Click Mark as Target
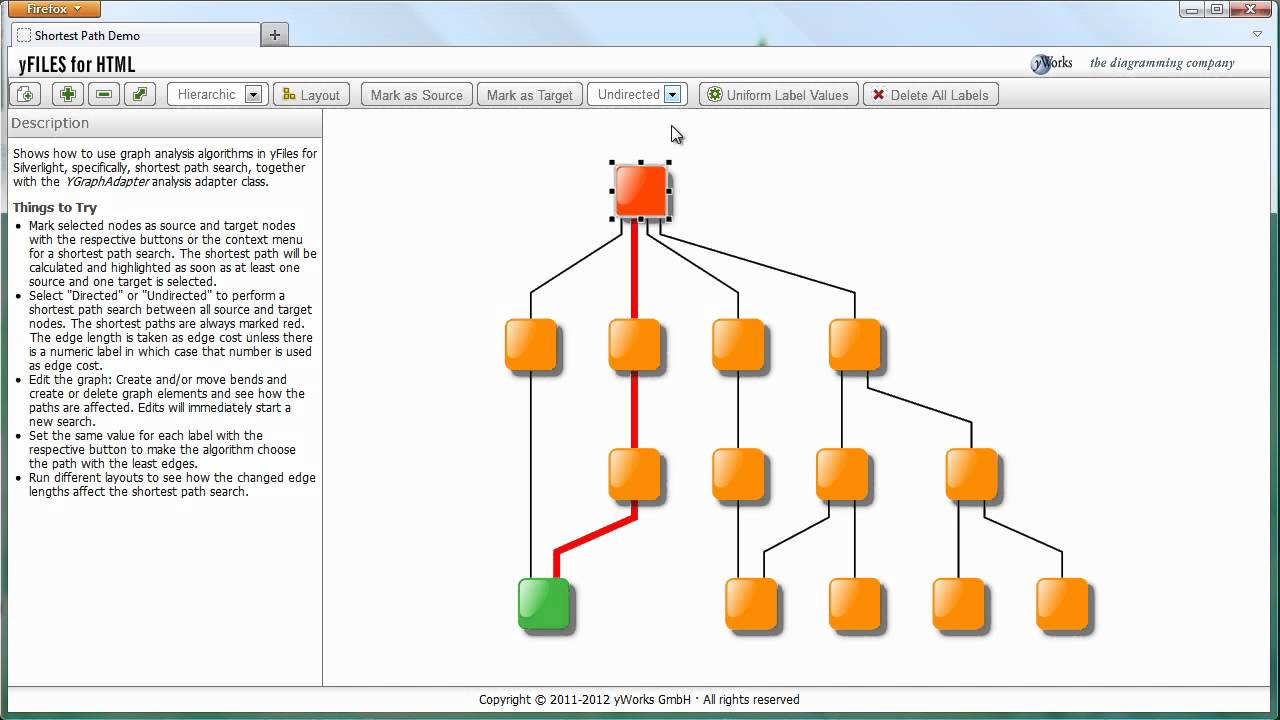 [529, 94]
